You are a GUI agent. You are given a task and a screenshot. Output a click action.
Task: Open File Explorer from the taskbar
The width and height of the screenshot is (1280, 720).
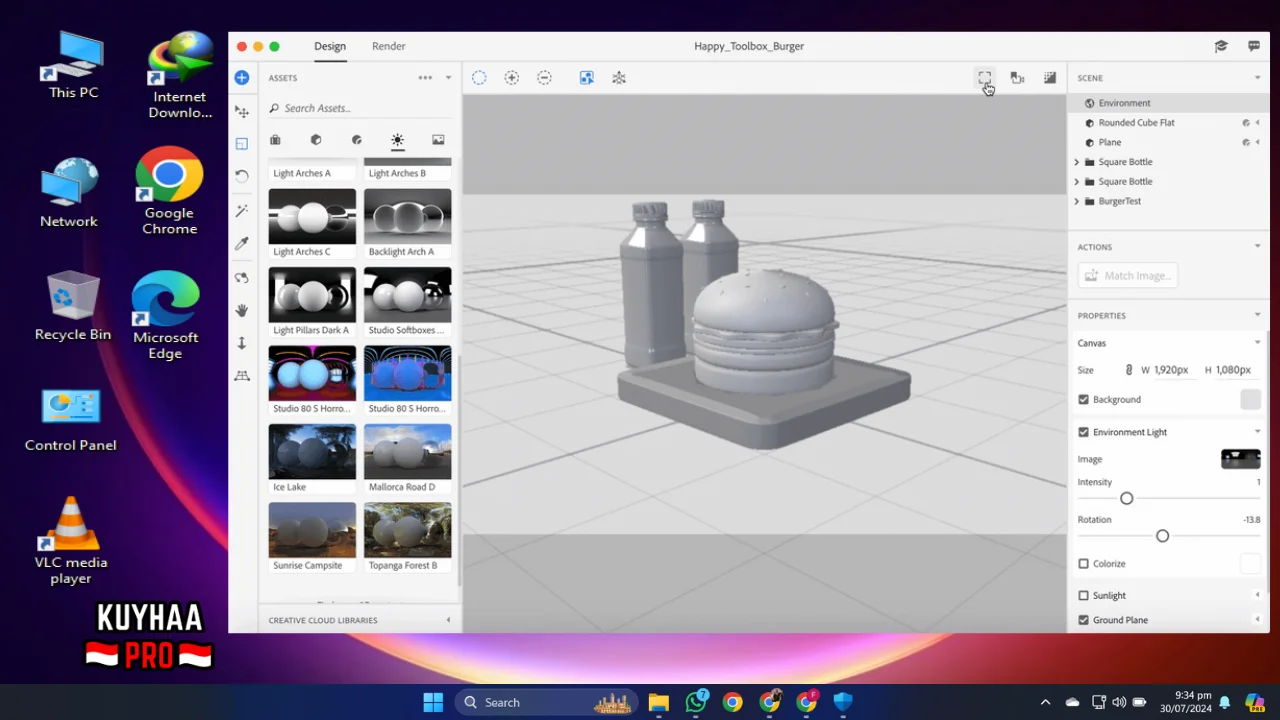tap(658, 702)
